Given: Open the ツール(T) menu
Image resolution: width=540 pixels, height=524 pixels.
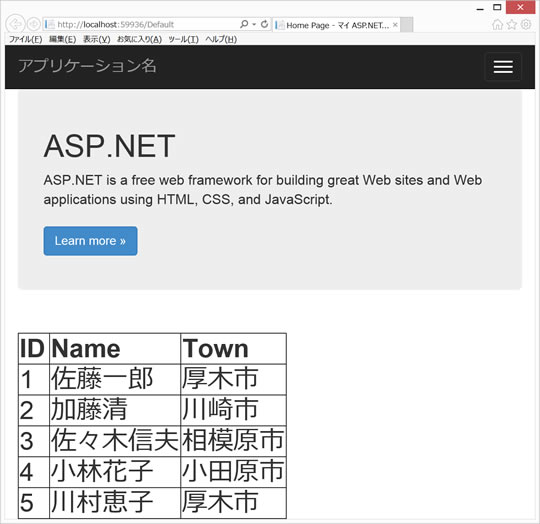Looking at the screenshot, I should (183, 39).
